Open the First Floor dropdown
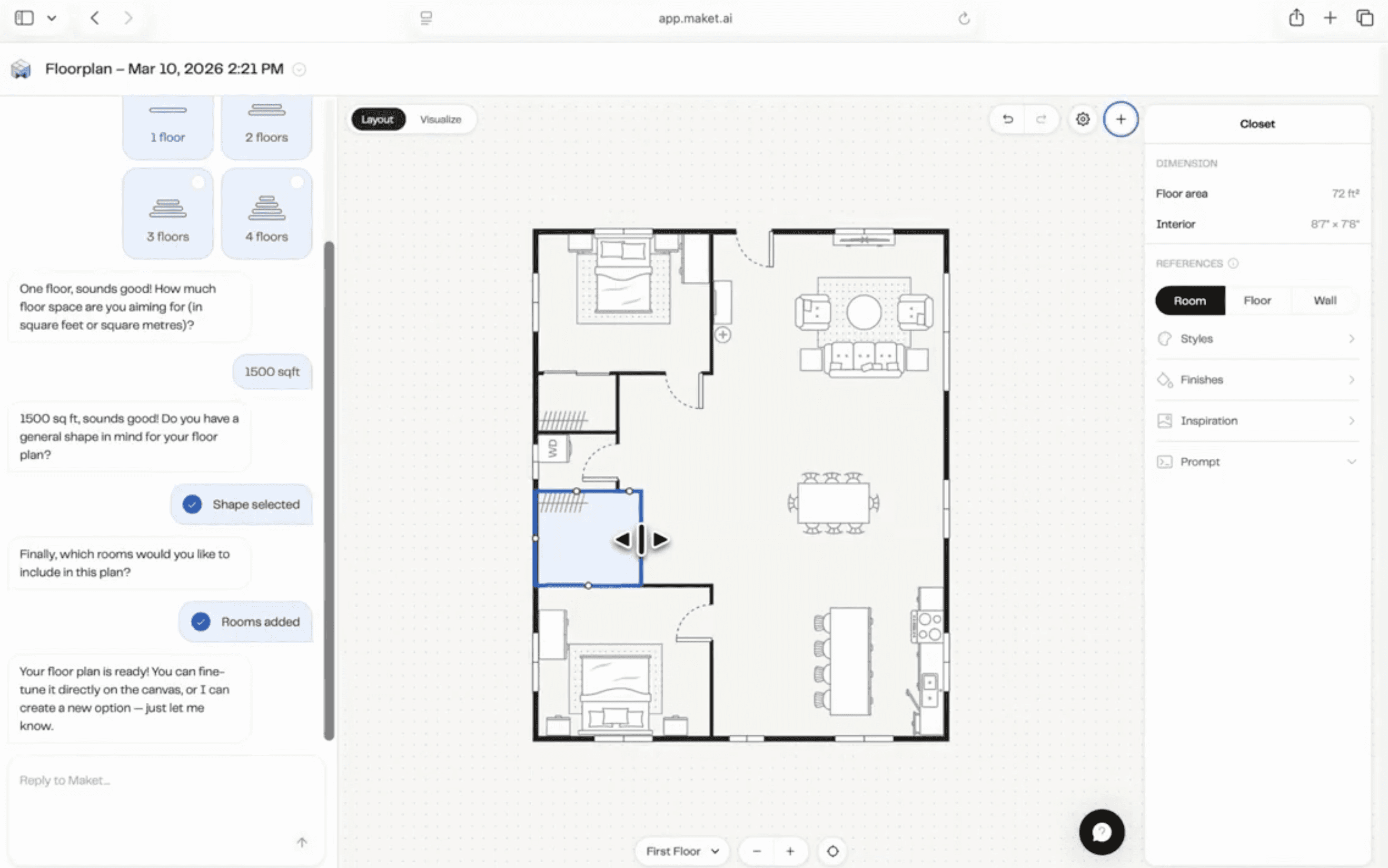Image resolution: width=1388 pixels, height=868 pixels. [682, 851]
